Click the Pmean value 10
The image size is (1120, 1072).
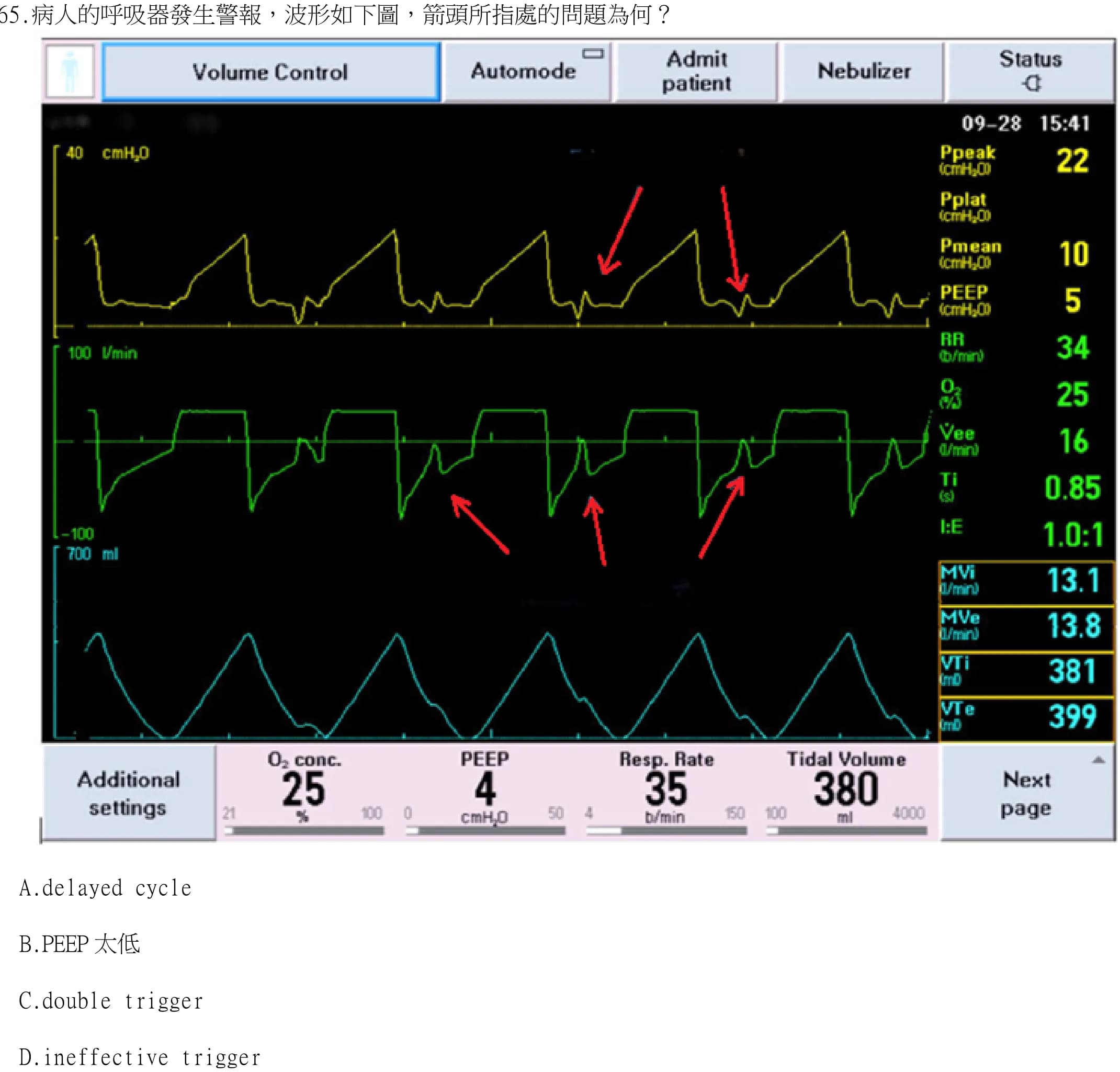click(1074, 254)
